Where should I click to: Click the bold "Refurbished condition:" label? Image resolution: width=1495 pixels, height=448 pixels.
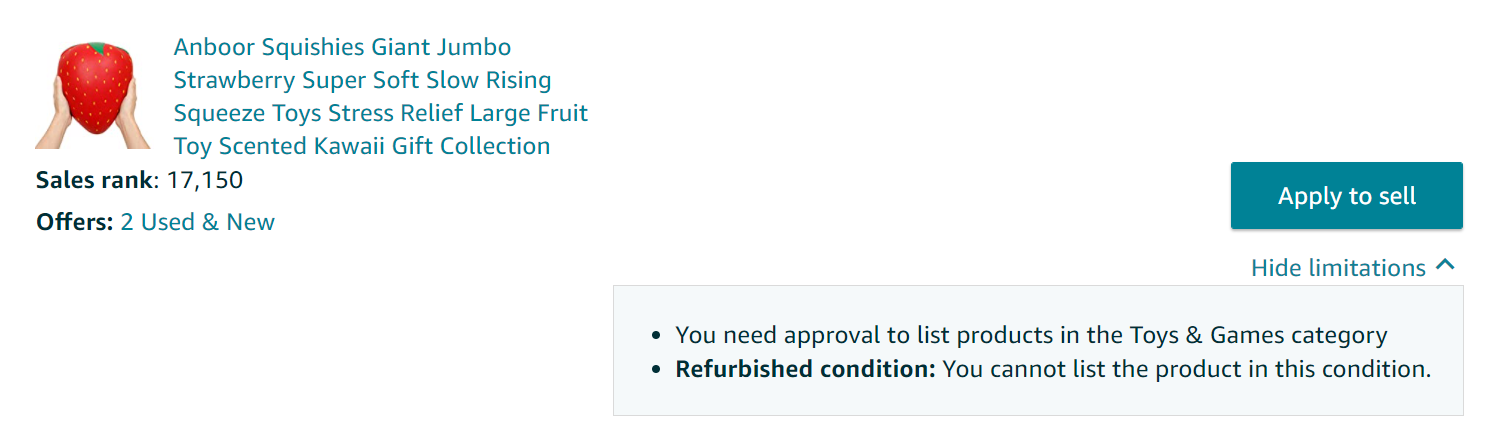coord(805,369)
